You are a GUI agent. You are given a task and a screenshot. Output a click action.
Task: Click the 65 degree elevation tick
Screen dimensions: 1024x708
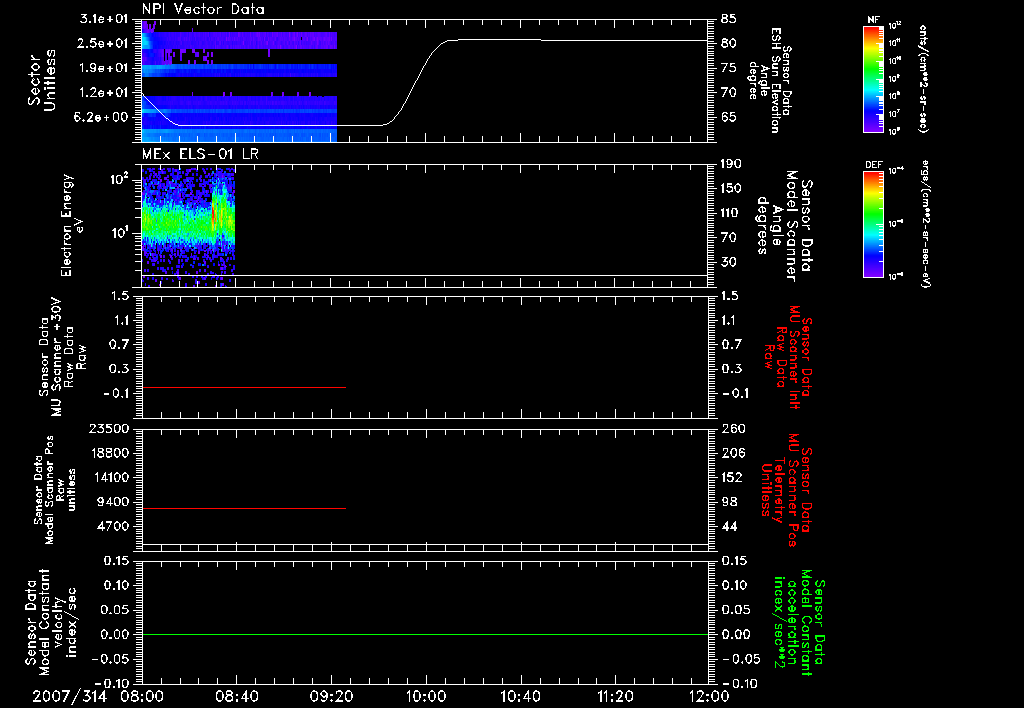tap(729, 118)
